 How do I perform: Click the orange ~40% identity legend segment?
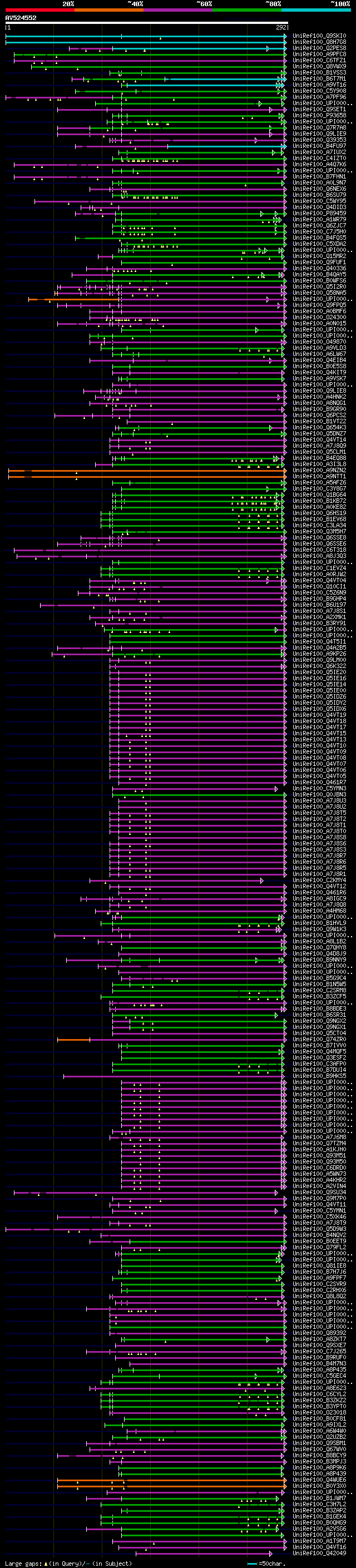pos(109,10)
